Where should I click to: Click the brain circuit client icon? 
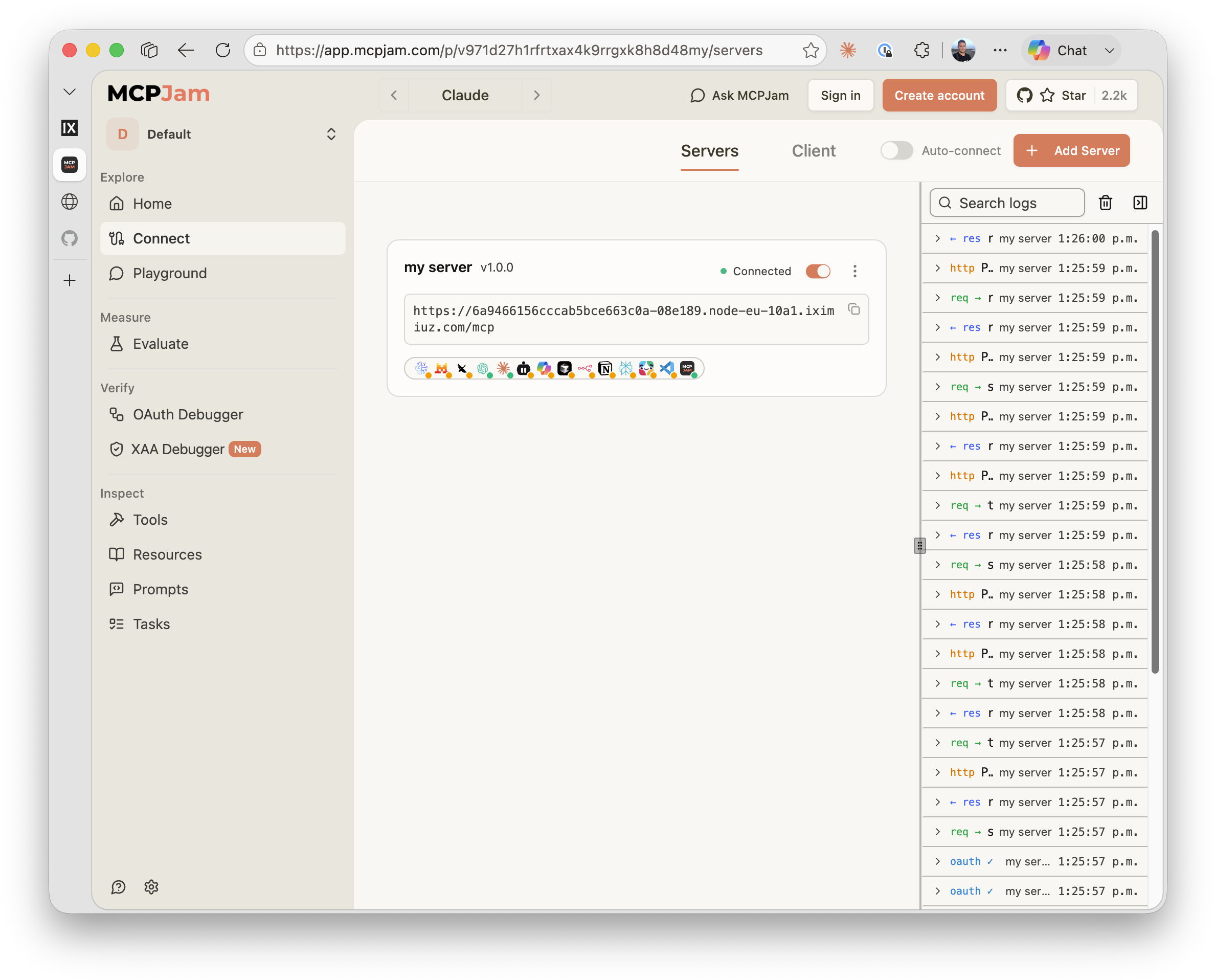point(421,369)
